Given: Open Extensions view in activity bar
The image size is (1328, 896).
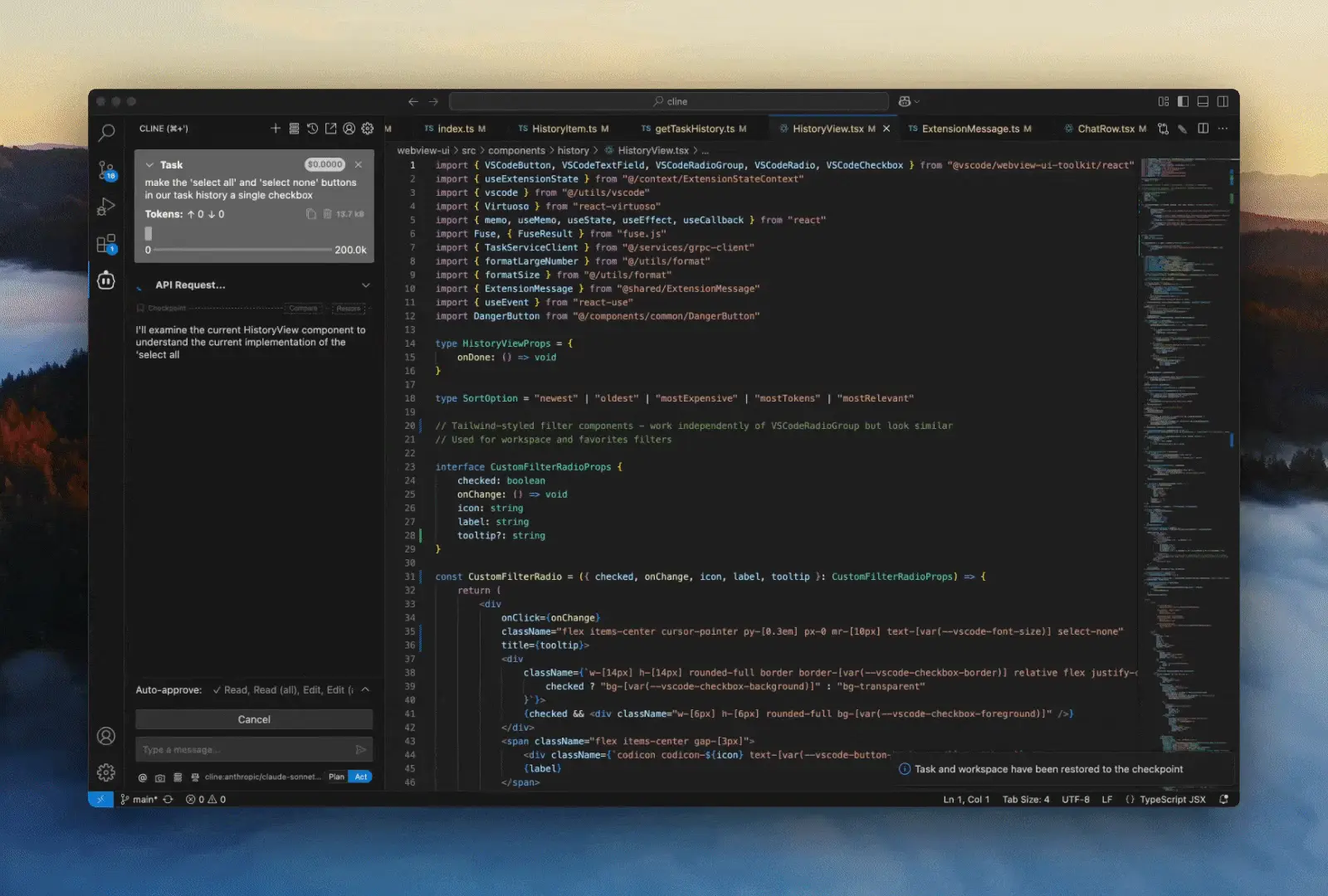Looking at the screenshot, I should coord(106,244).
